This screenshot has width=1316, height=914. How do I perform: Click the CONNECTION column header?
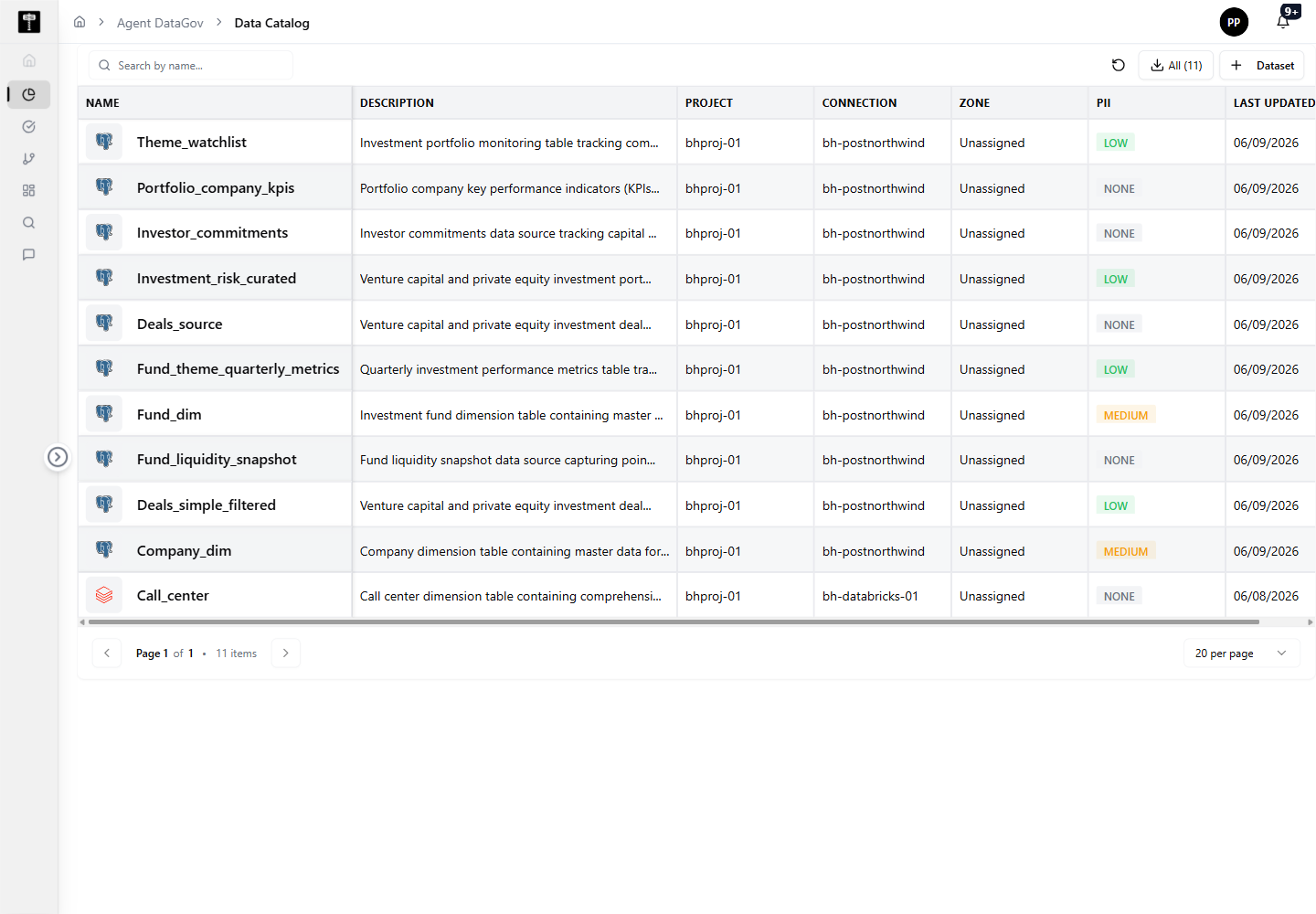click(x=859, y=103)
